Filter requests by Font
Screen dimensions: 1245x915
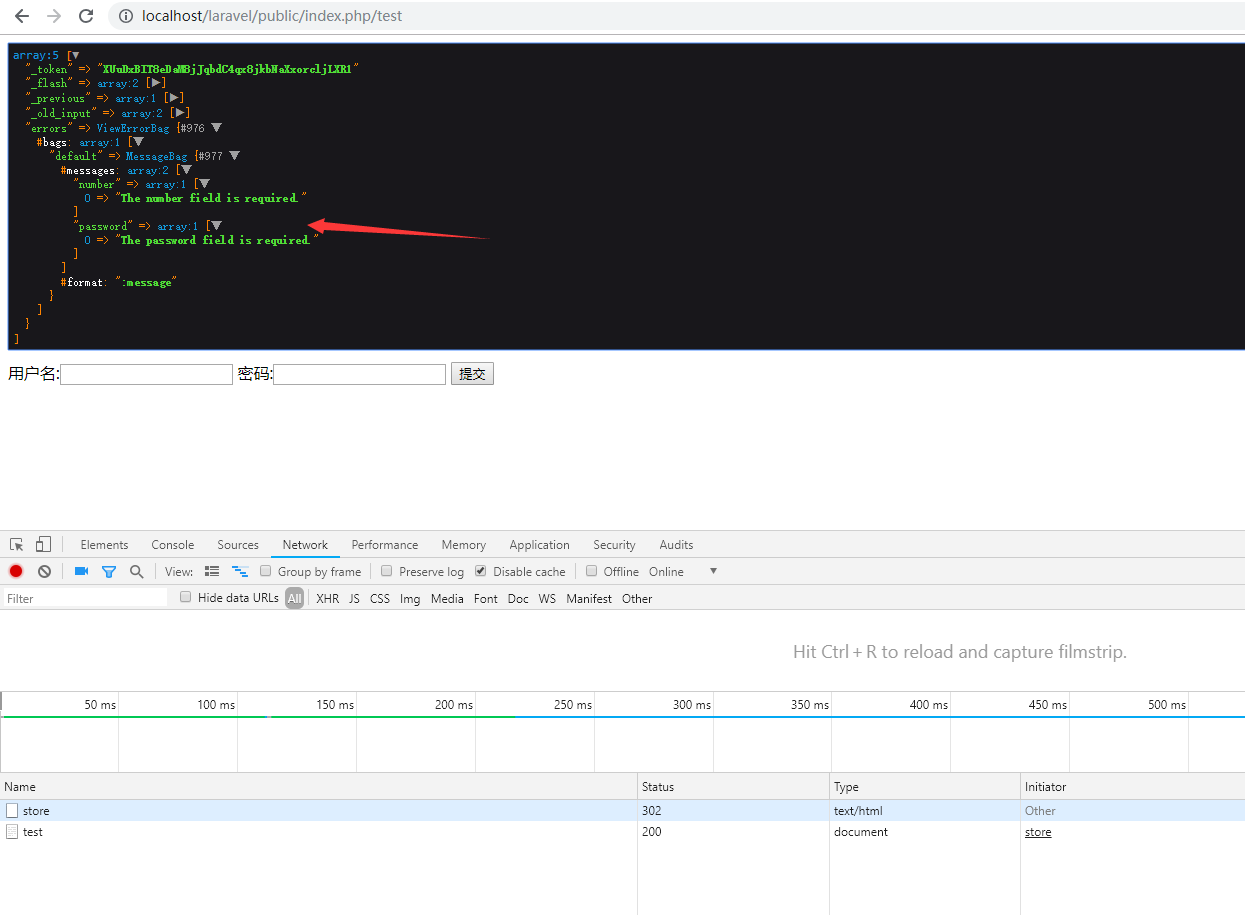pyautogui.click(x=486, y=599)
